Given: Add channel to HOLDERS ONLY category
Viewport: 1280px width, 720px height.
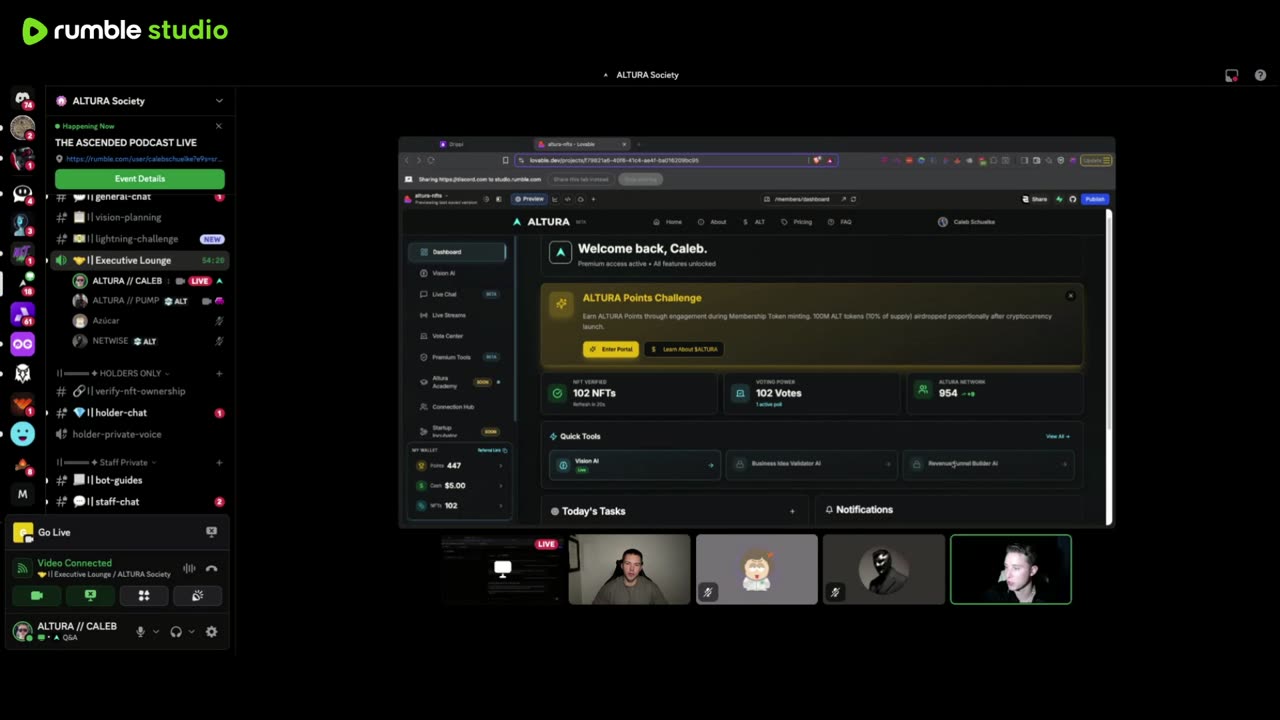Looking at the screenshot, I should coord(219,373).
